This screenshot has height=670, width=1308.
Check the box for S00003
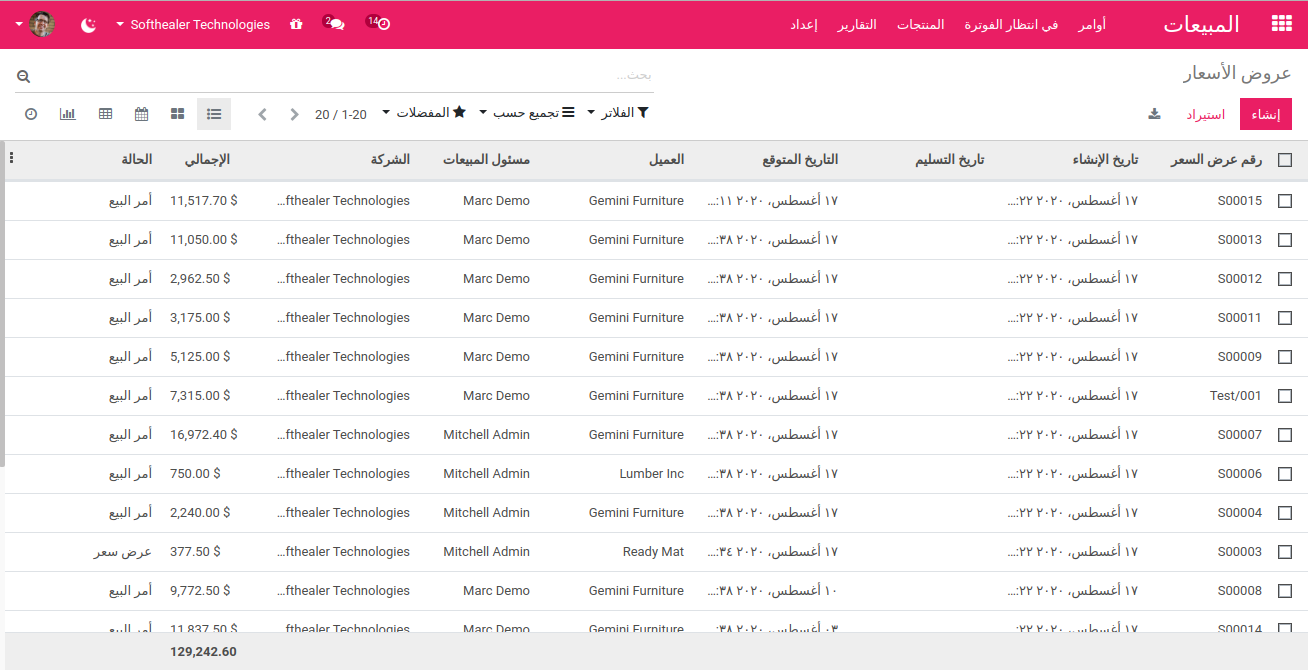coord(1285,552)
